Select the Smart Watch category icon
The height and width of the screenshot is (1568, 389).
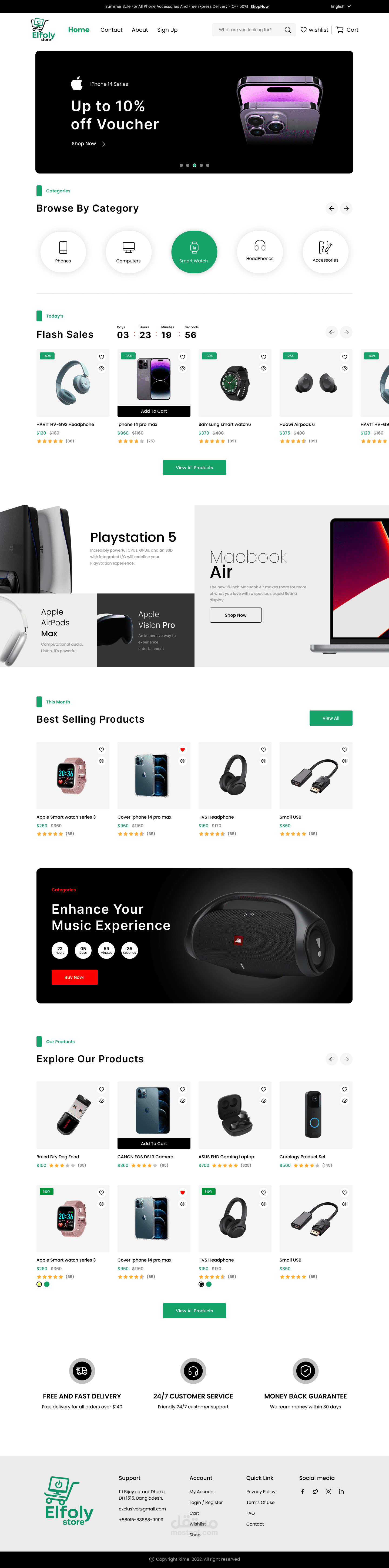(x=194, y=252)
